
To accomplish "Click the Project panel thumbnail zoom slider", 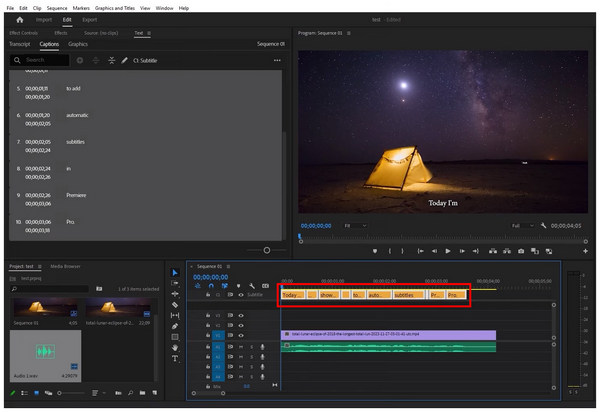I will tap(71, 393).
